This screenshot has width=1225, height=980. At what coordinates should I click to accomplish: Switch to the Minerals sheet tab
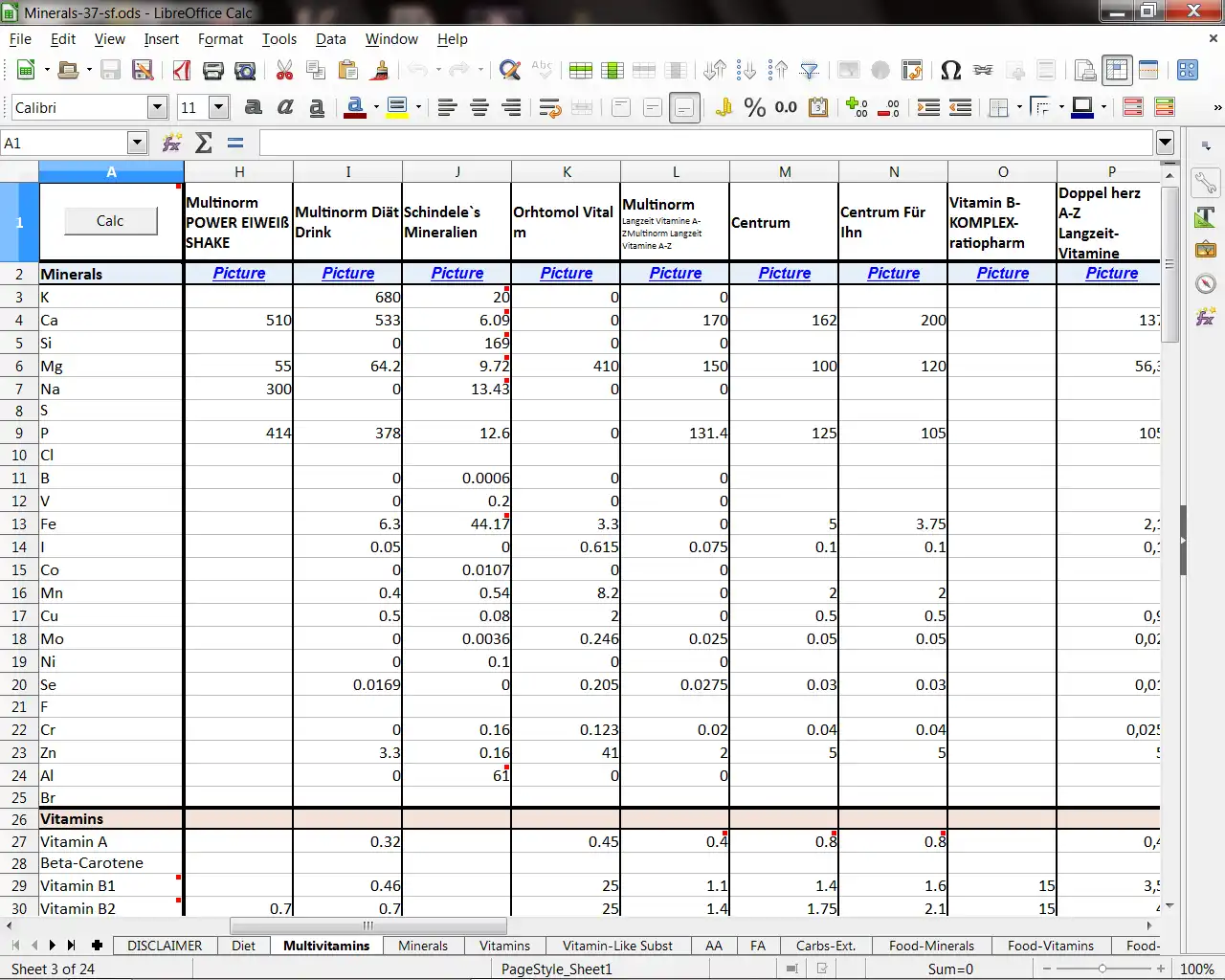(423, 946)
